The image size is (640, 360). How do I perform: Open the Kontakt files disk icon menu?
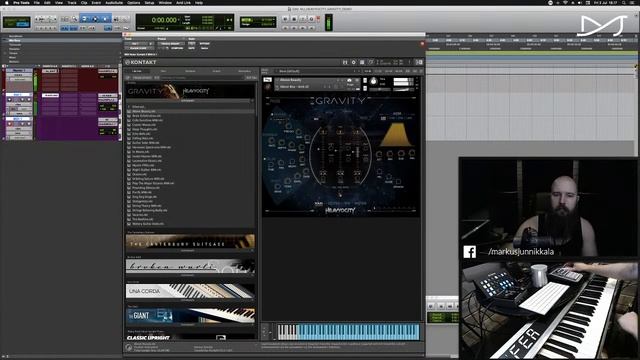pyautogui.click(x=345, y=62)
